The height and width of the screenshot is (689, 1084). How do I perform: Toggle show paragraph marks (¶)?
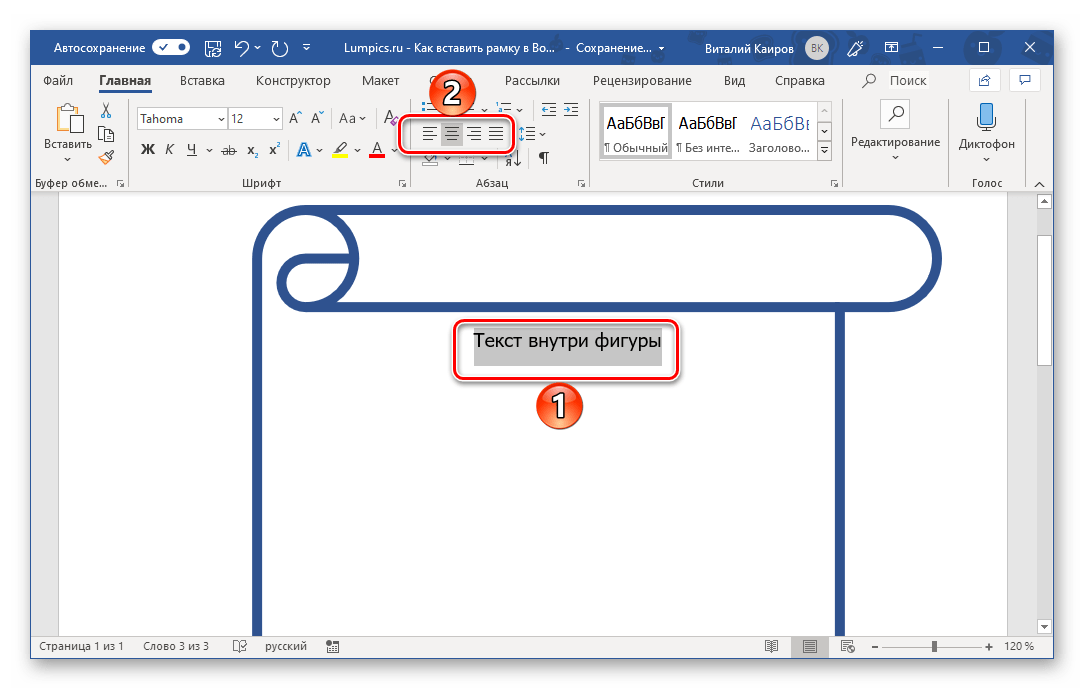click(544, 158)
